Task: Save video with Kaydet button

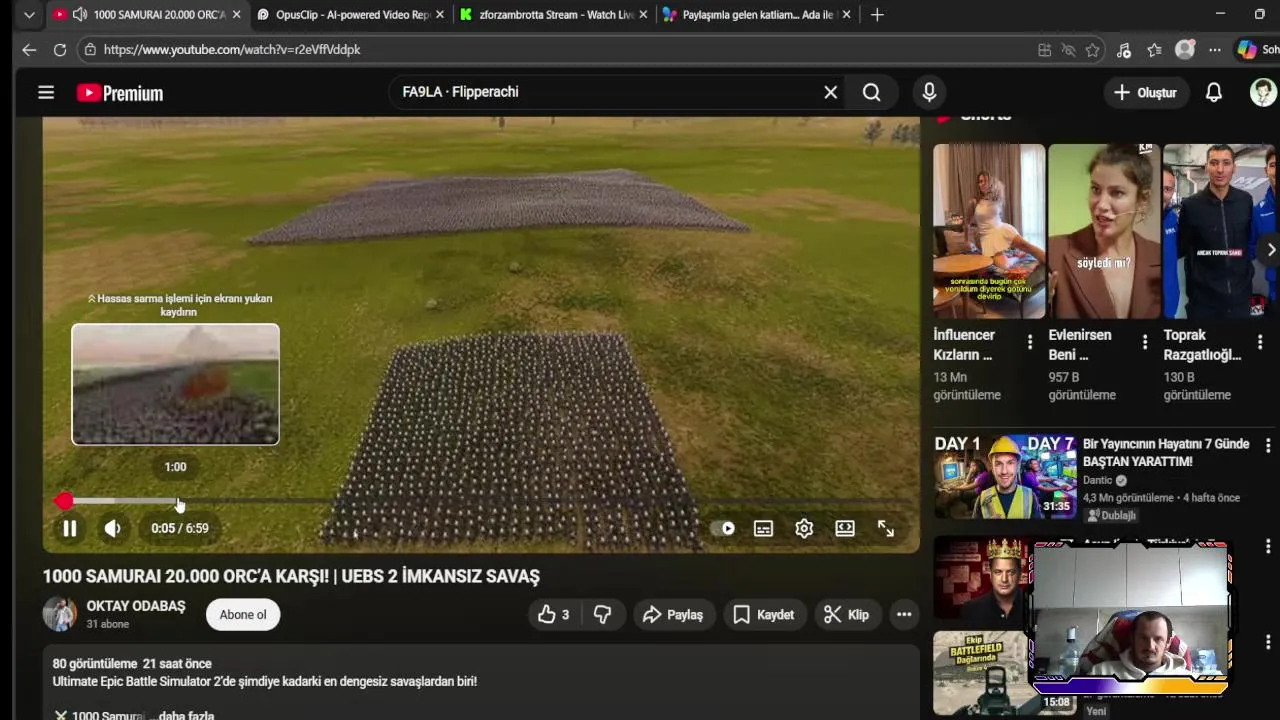Action: tap(764, 614)
